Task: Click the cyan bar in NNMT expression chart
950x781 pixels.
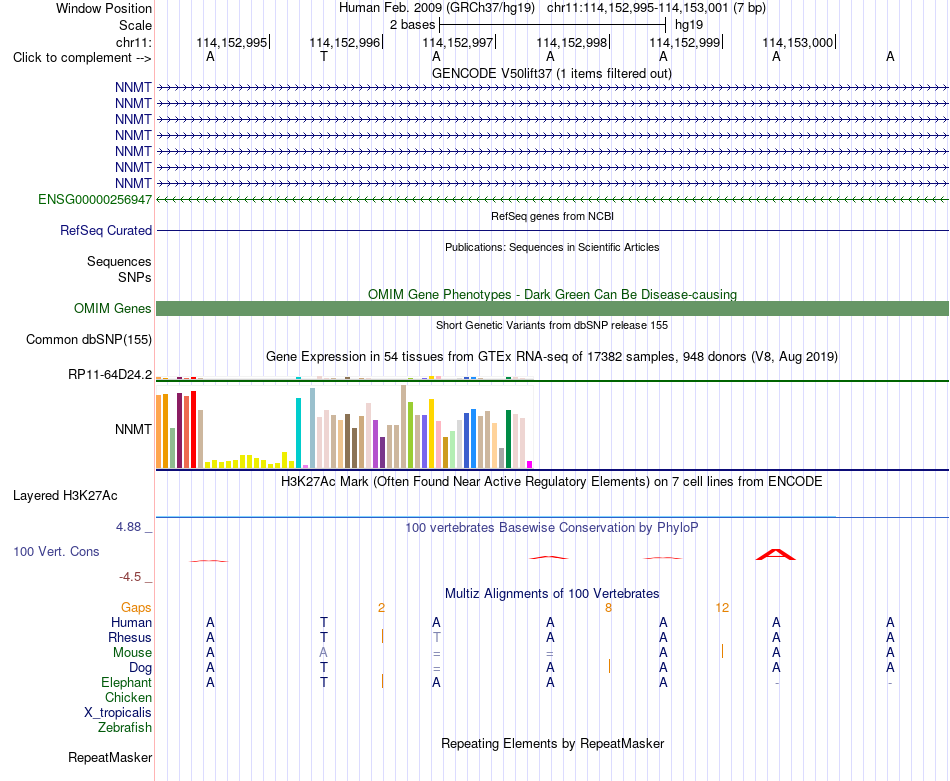Action: pos(298,433)
